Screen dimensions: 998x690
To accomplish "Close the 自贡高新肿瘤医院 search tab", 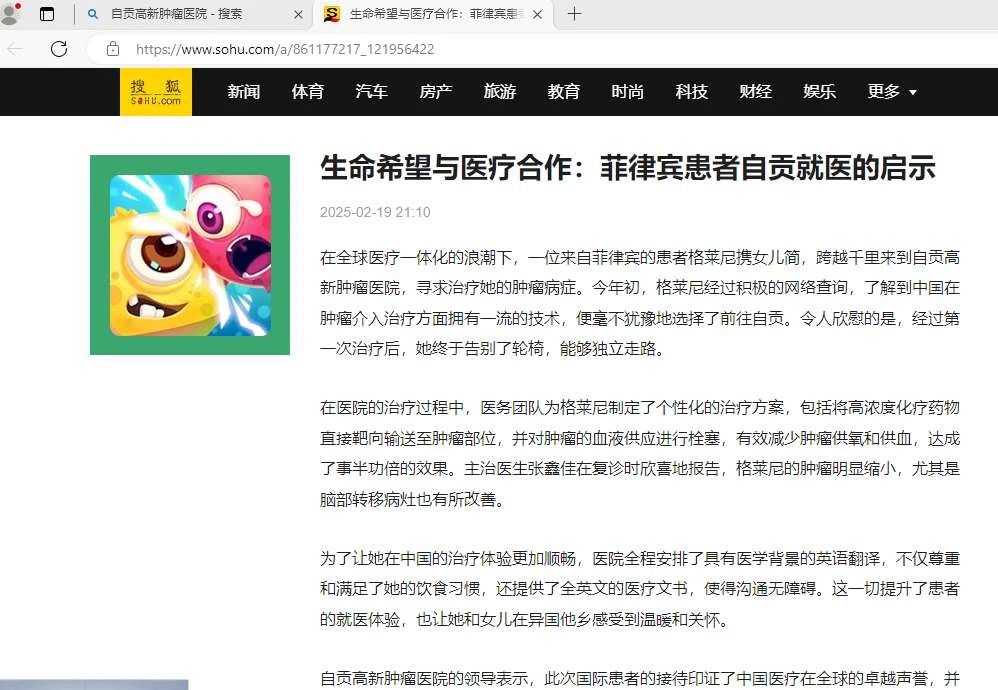I will (298, 14).
